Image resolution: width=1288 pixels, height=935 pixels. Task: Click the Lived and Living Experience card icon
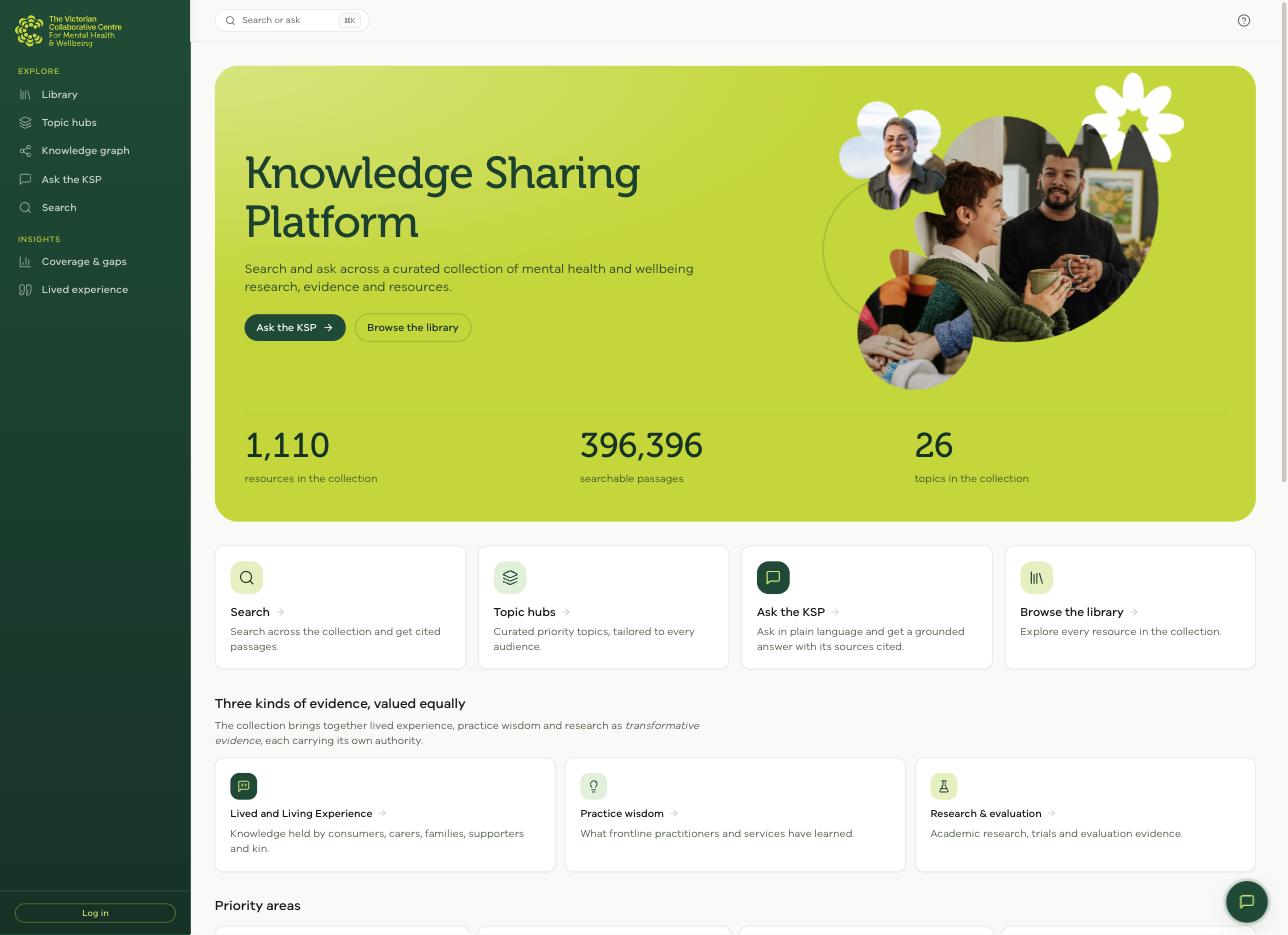pyautogui.click(x=243, y=786)
